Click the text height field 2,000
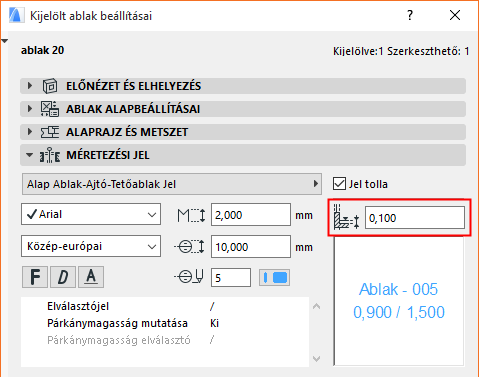 (251, 215)
